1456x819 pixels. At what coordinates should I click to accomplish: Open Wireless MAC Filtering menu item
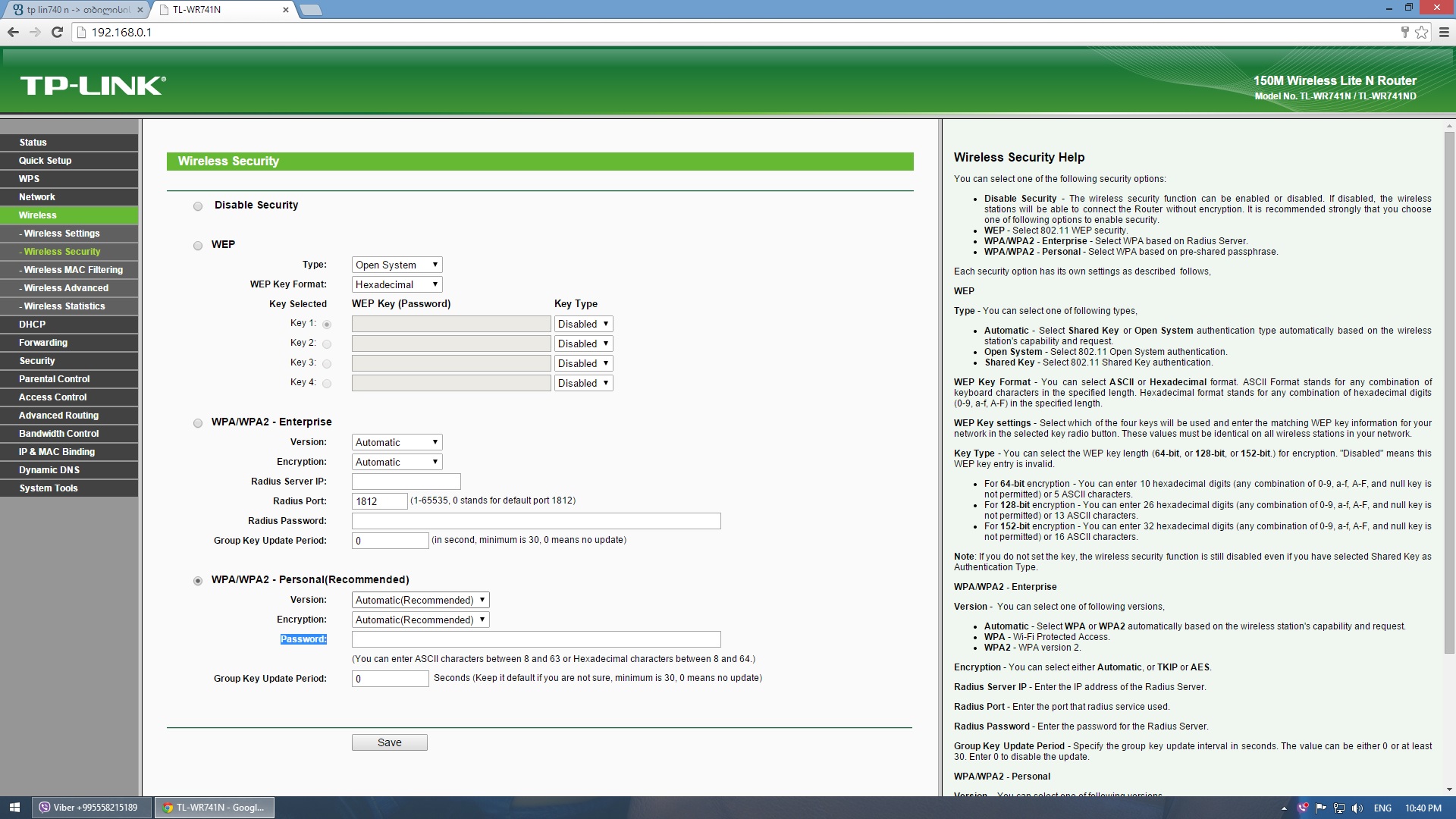(x=73, y=270)
